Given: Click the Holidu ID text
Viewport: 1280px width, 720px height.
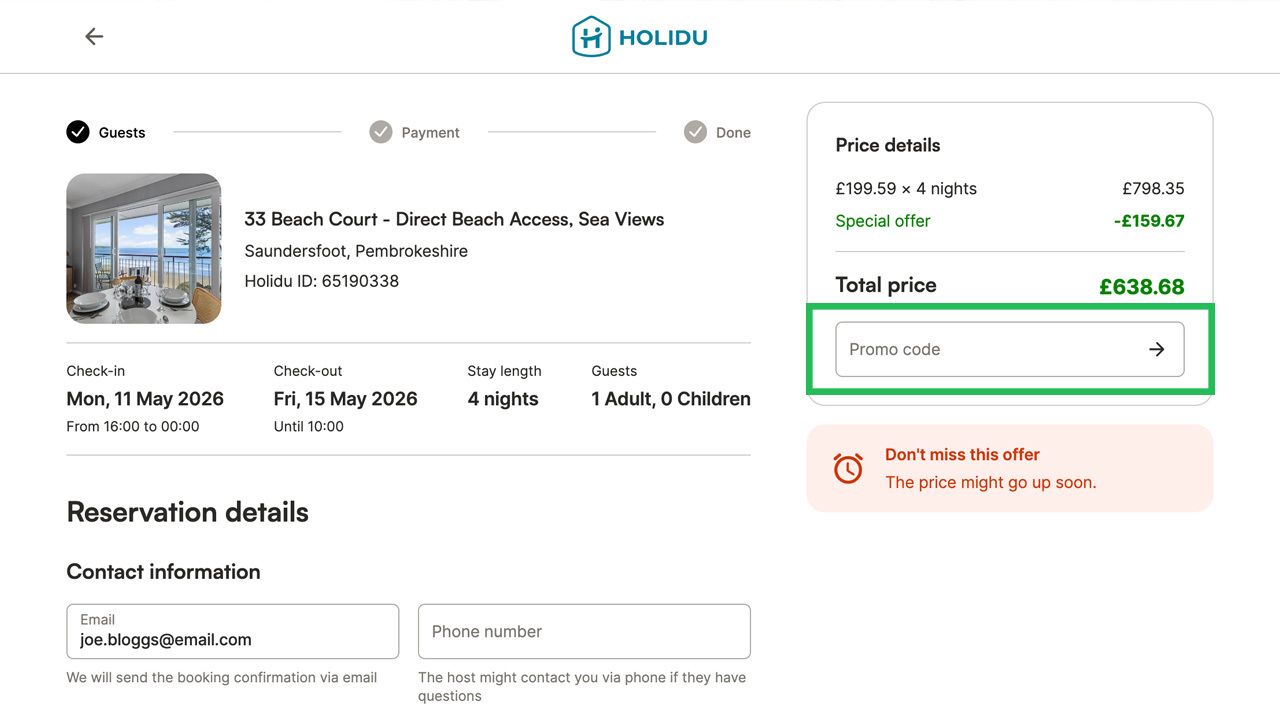Looking at the screenshot, I should point(321,281).
